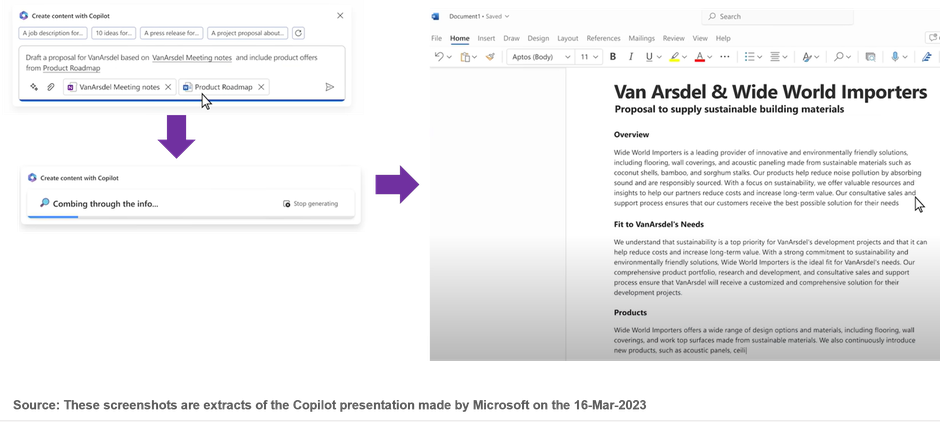Click Stop generating button
This screenshot has width=940, height=422.
click(x=311, y=204)
